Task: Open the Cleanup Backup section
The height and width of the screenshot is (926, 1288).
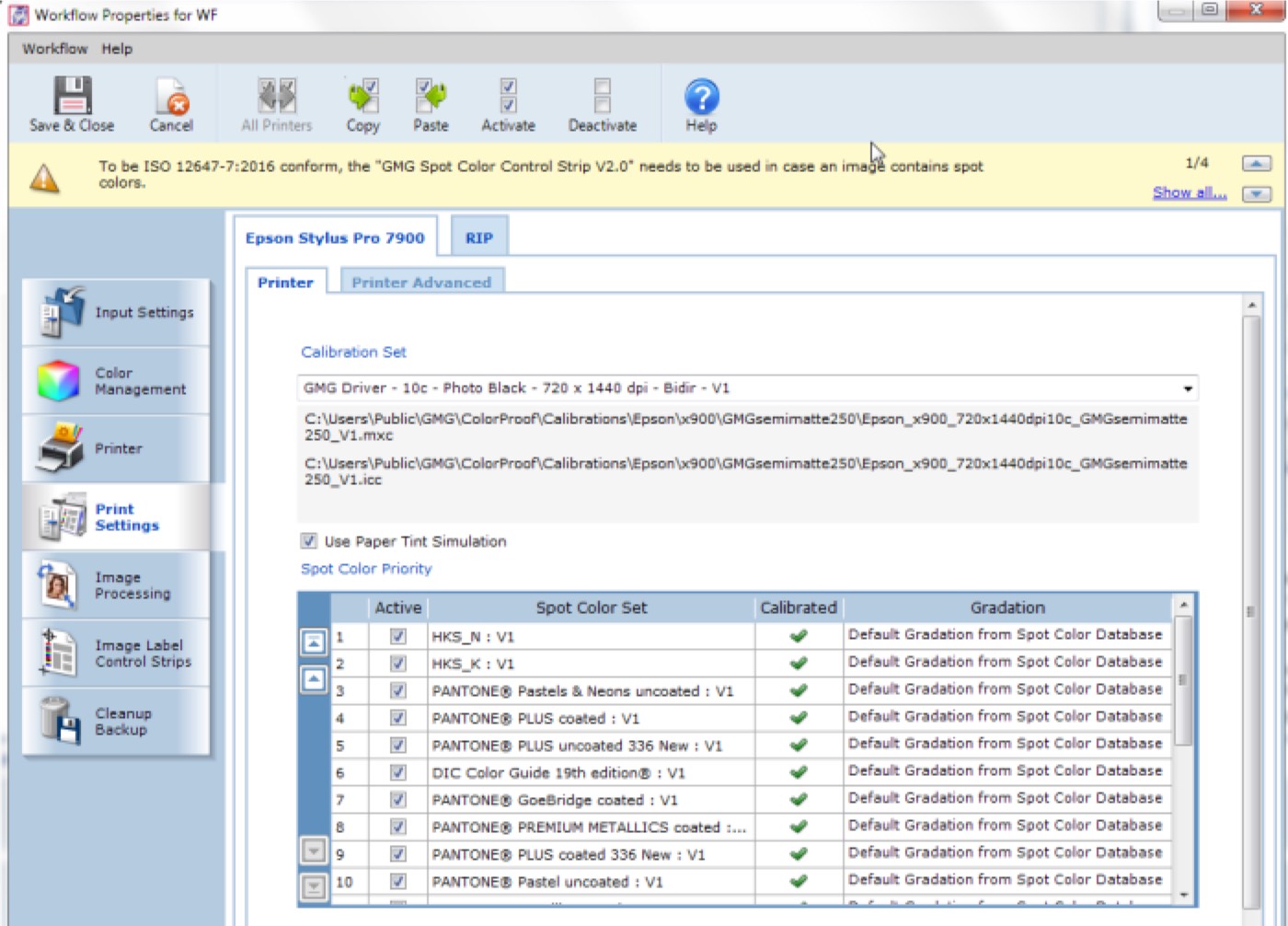Action: click(116, 722)
